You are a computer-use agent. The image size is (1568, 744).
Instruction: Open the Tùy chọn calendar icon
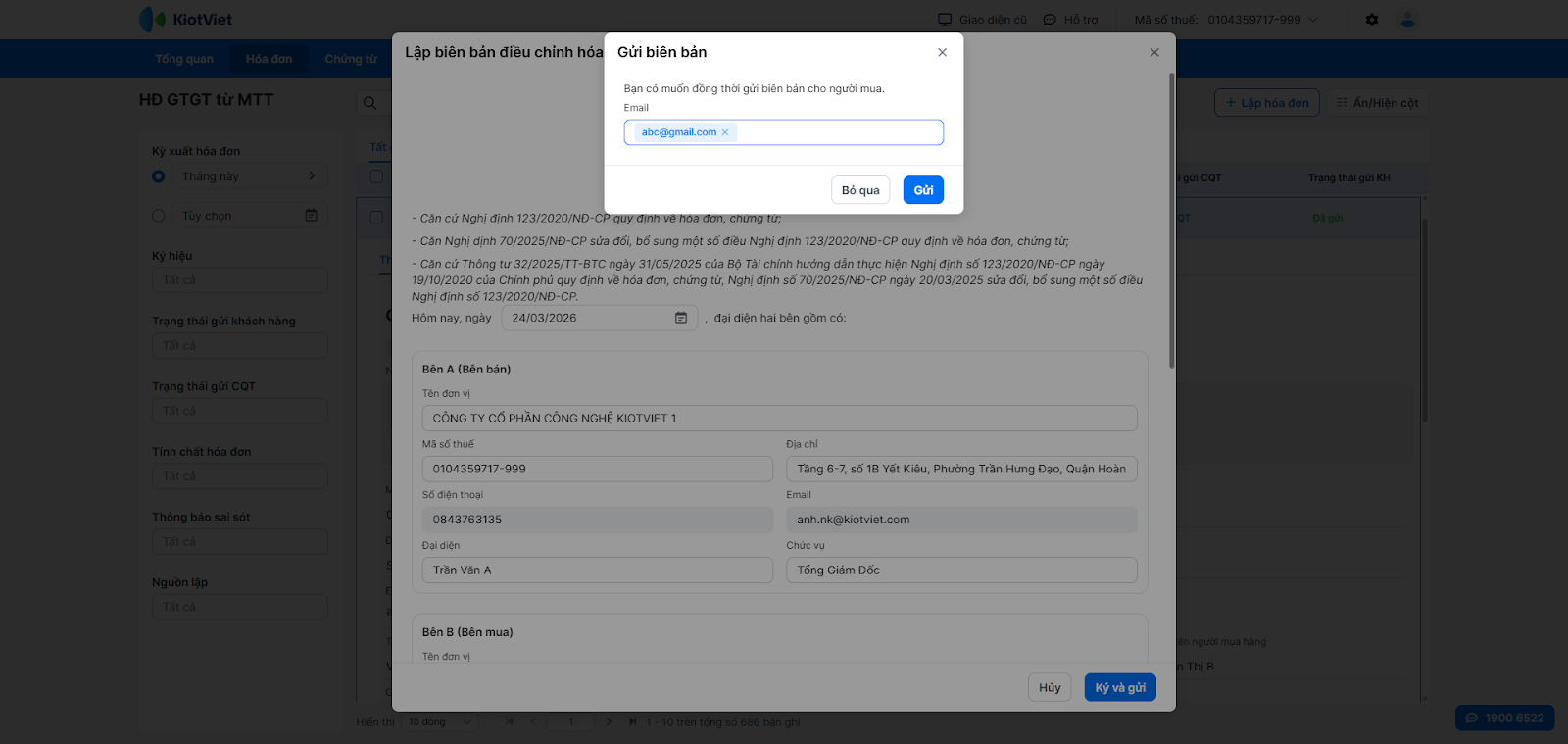311,216
